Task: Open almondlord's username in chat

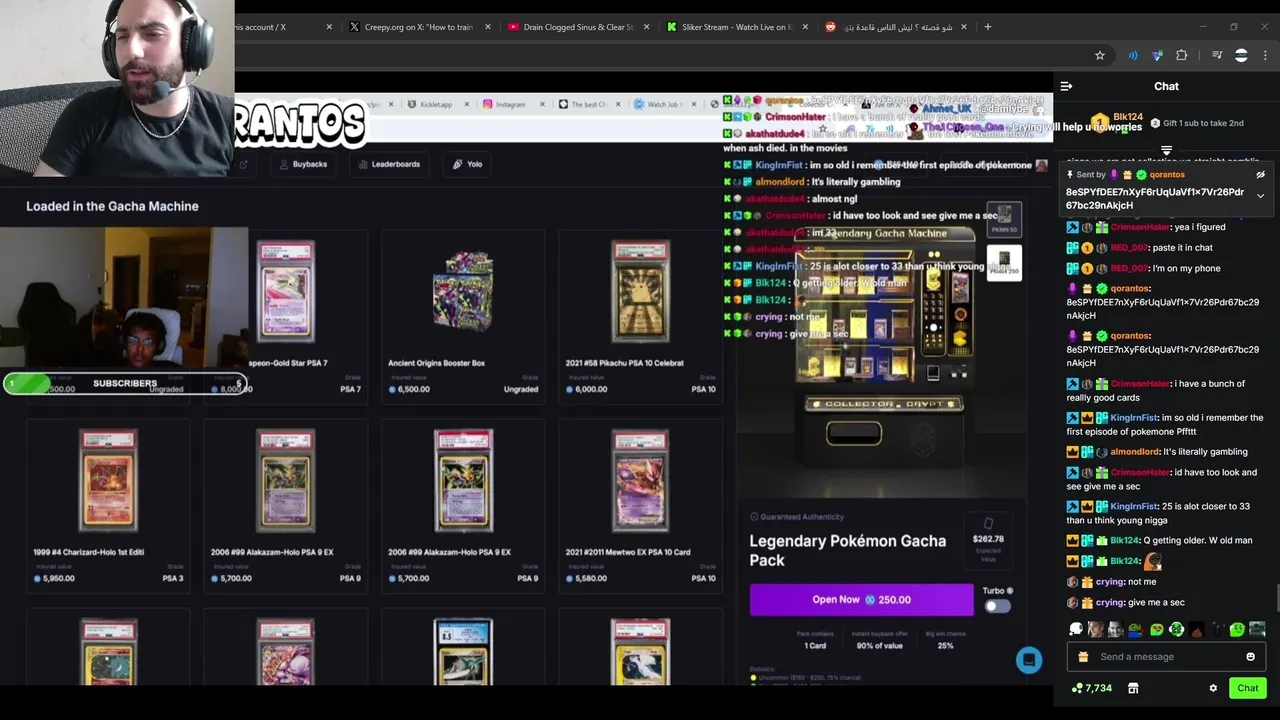Action: [x=1135, y=452]
